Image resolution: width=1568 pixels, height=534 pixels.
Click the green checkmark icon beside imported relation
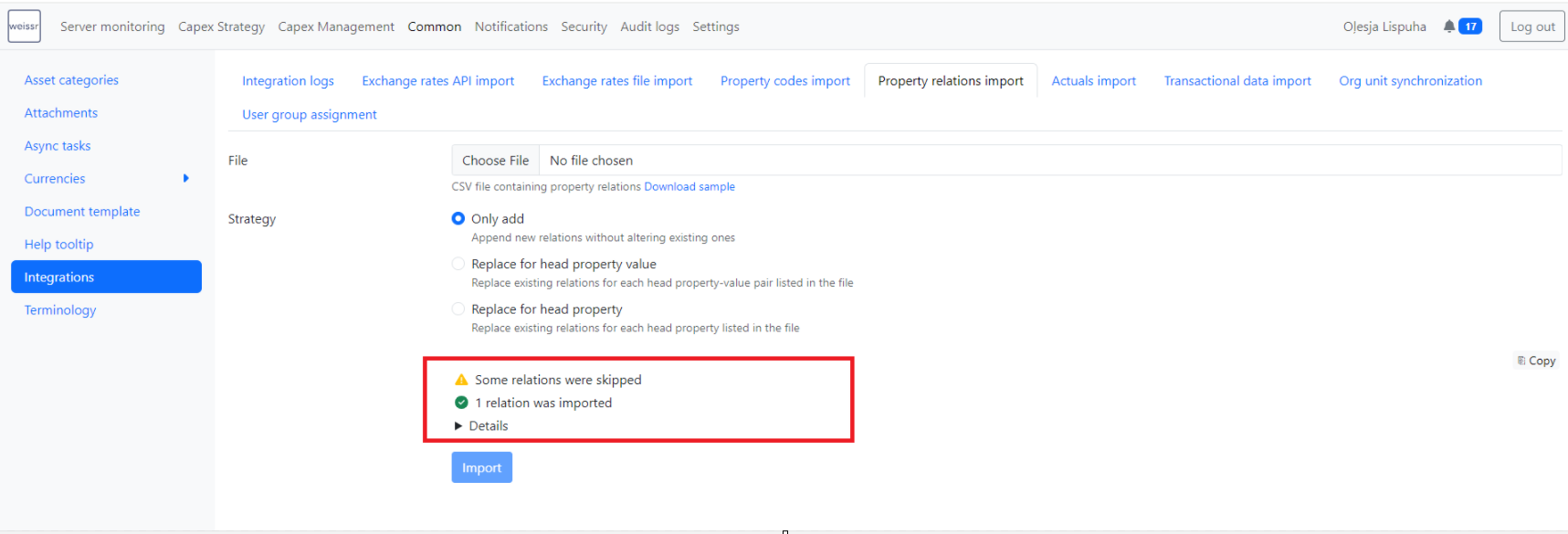point(461,403)
